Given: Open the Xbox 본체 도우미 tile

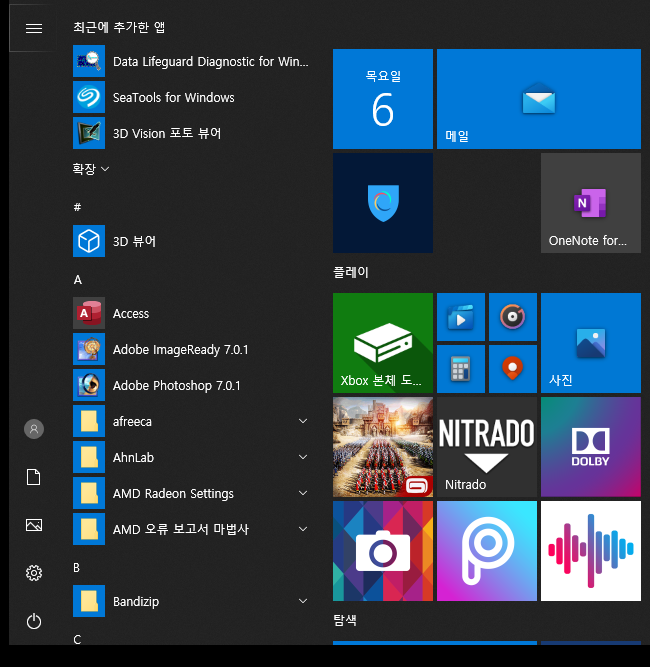Looking at the screenshot, I should [383, 343].
